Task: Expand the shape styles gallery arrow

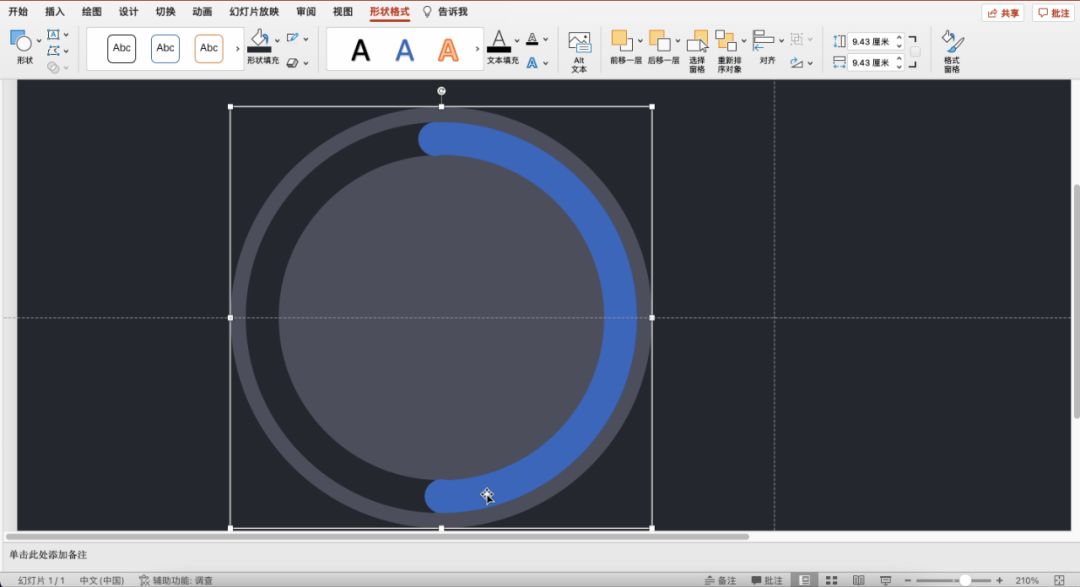Action: point(237,48)
